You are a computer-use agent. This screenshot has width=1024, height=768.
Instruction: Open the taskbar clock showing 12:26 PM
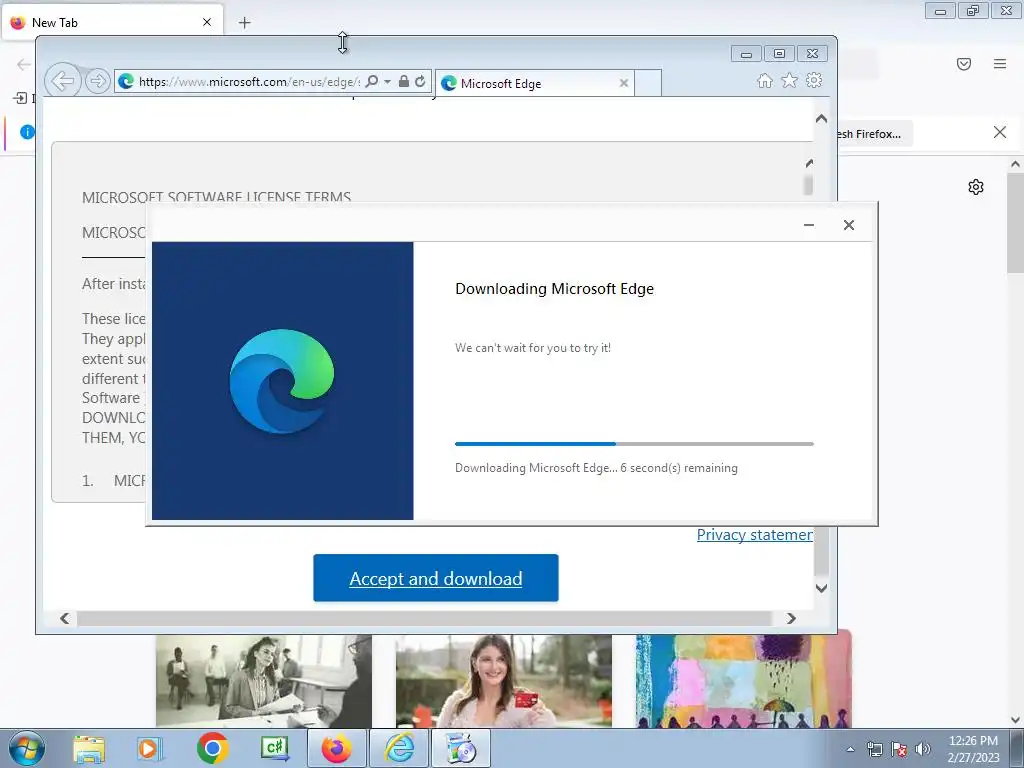973,749
